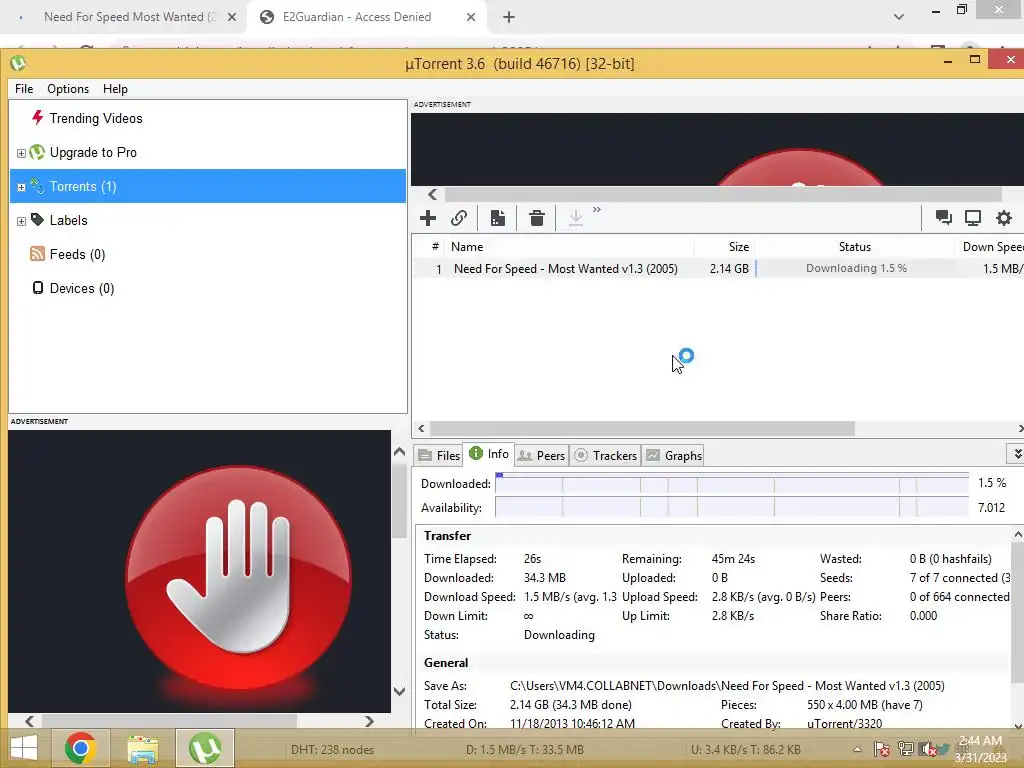Viewport: 1024px width, 768px height.
Task: Click the ad panel scroll down arrow
Action: pos(400,691)
